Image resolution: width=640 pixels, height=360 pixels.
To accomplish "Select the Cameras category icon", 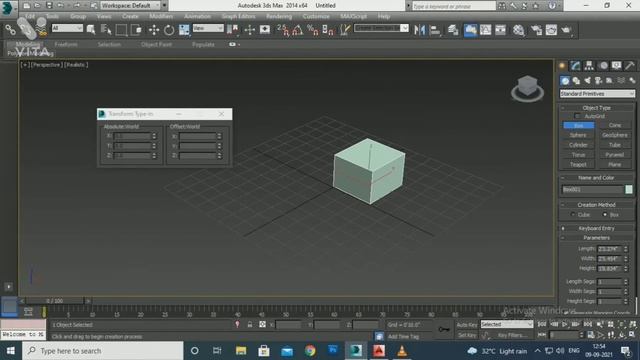I will (x=598, y=81).
